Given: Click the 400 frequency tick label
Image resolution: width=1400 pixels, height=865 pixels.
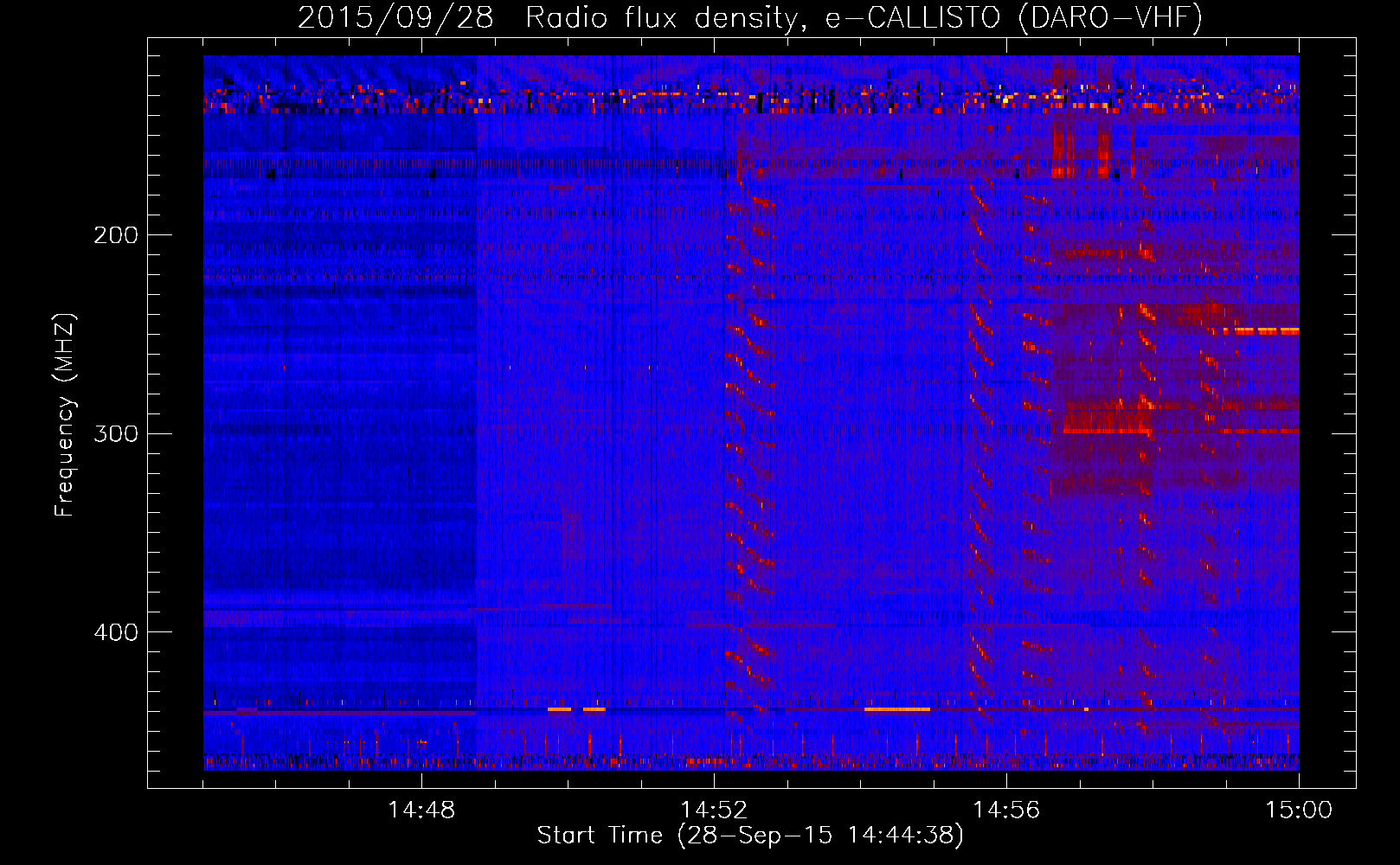Looking at the screenshot, I should (116, 631).
